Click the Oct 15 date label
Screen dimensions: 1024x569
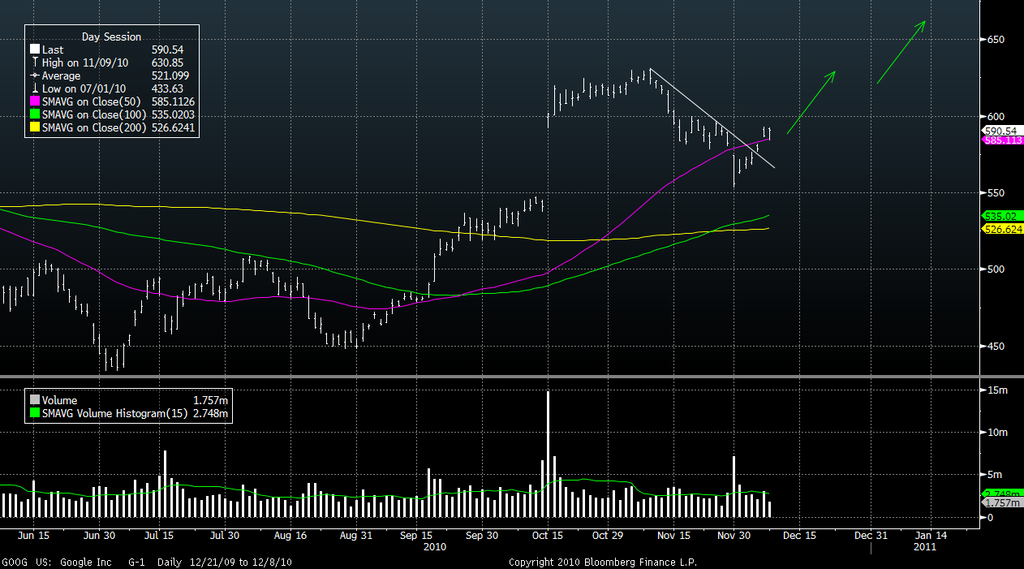click(x=547, y=535)
